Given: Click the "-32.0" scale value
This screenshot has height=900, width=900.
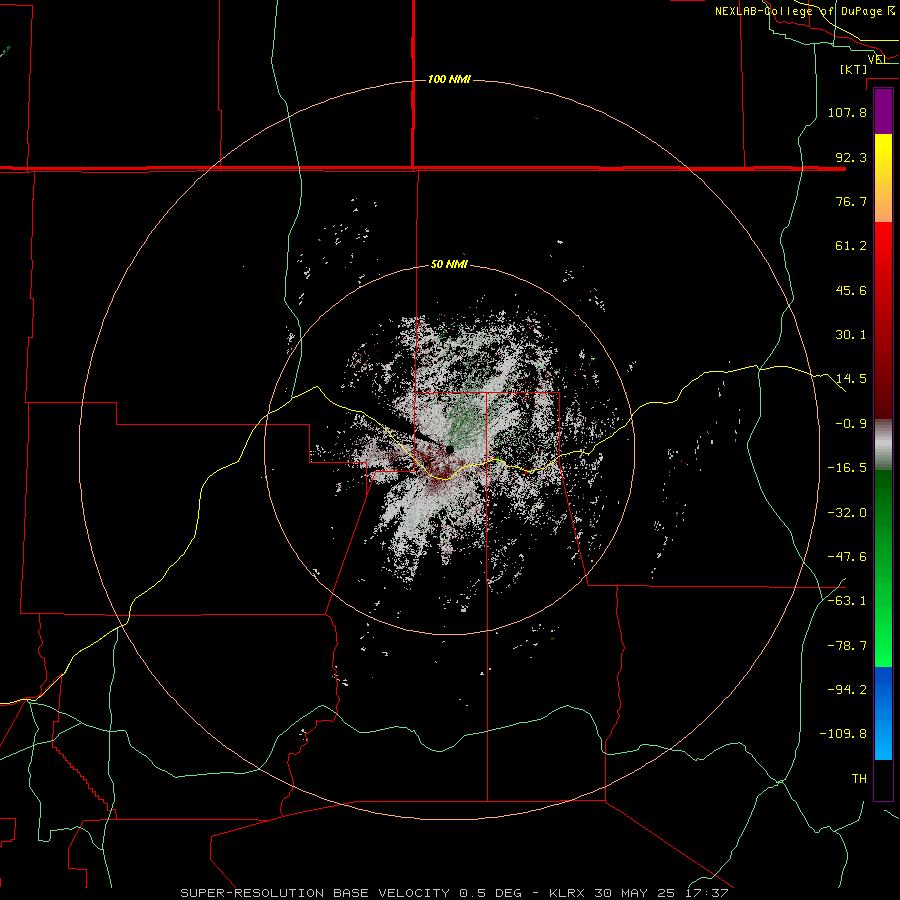Looking at the screenshot, I should (847, 513).
